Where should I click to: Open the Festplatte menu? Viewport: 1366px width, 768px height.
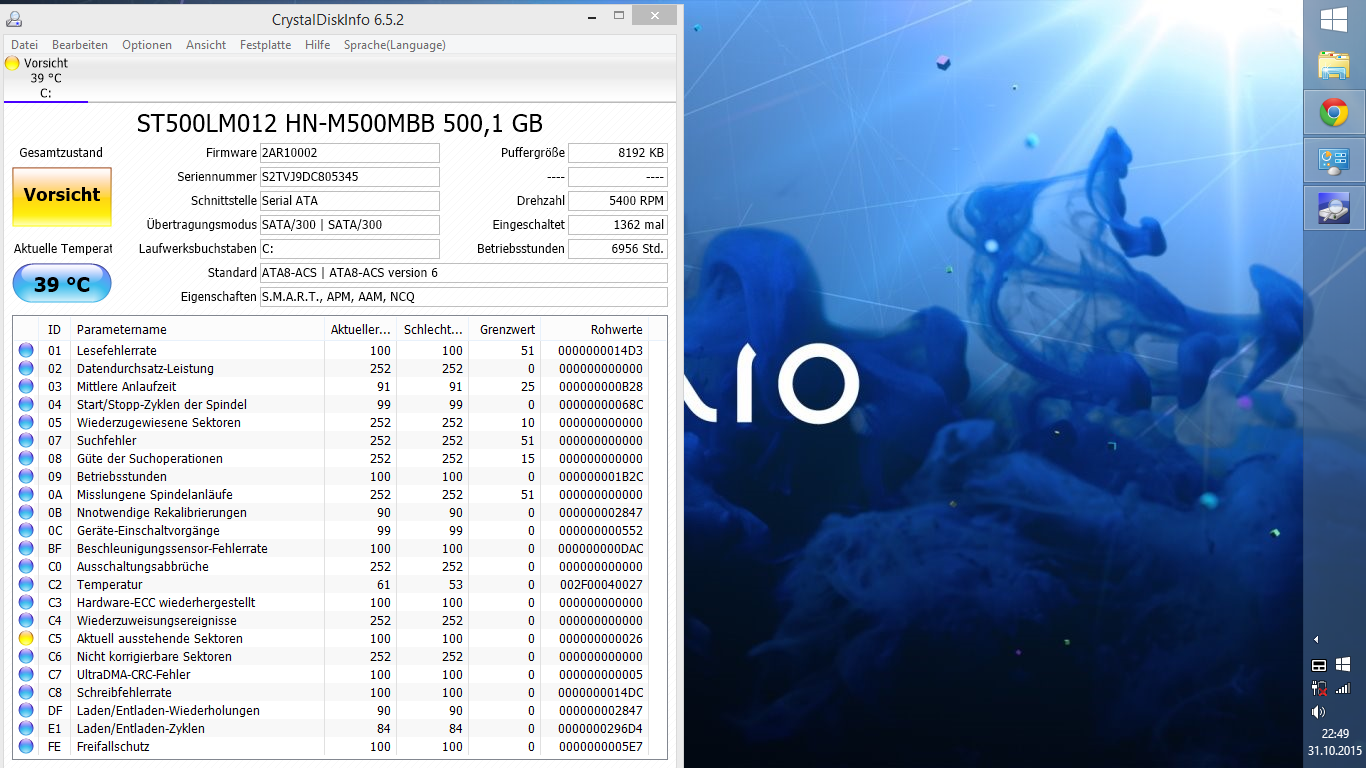(266, 45)
